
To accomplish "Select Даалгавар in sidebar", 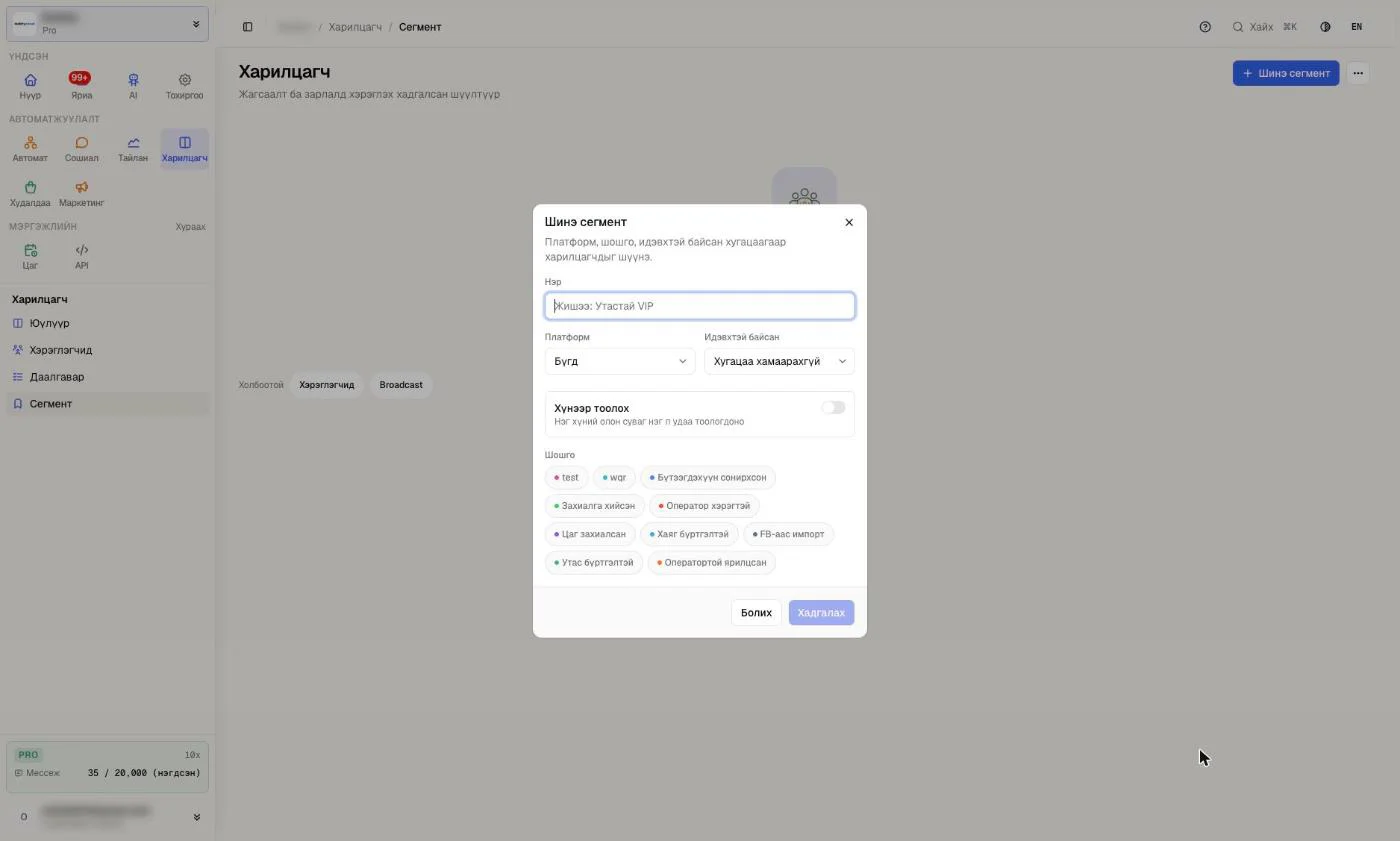I will [107, 377].
